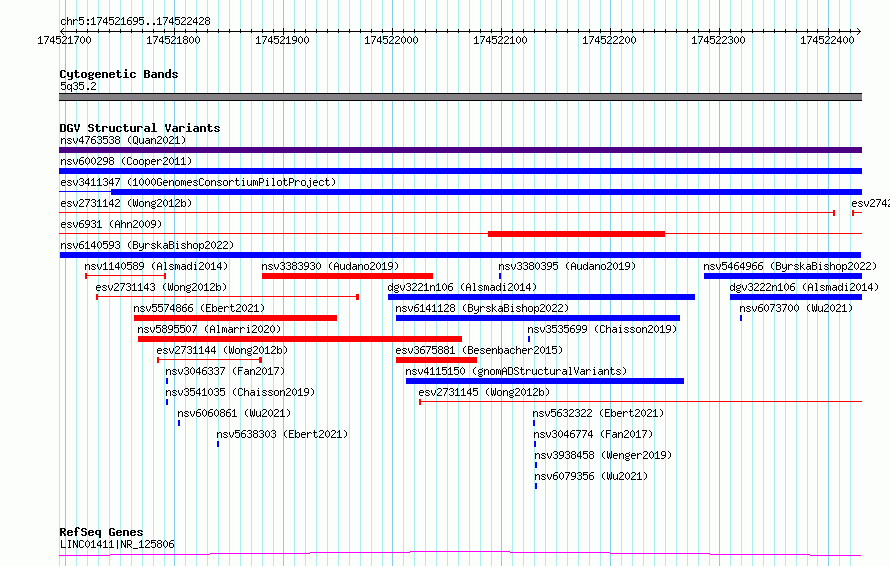Click the esv6931 (Ahn2009) label

(111, 224)
